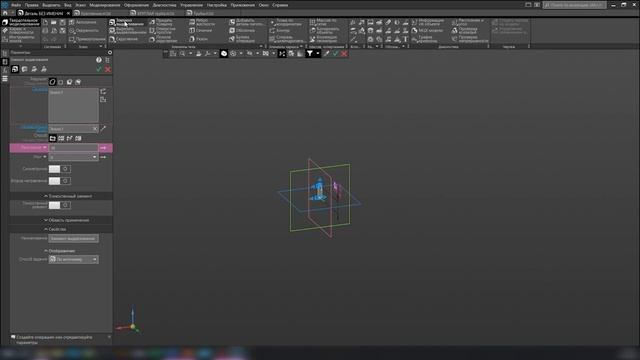The height and width of the screenshot is (360, 640).
Task: Clear the direction object field Эскиз:1
Action: (95, 129)
